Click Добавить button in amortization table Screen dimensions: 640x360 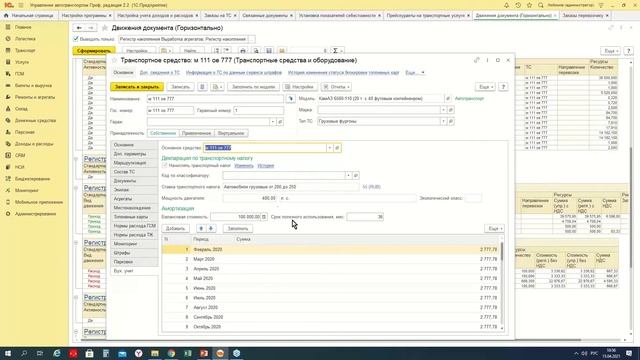(x=176, y=228)
